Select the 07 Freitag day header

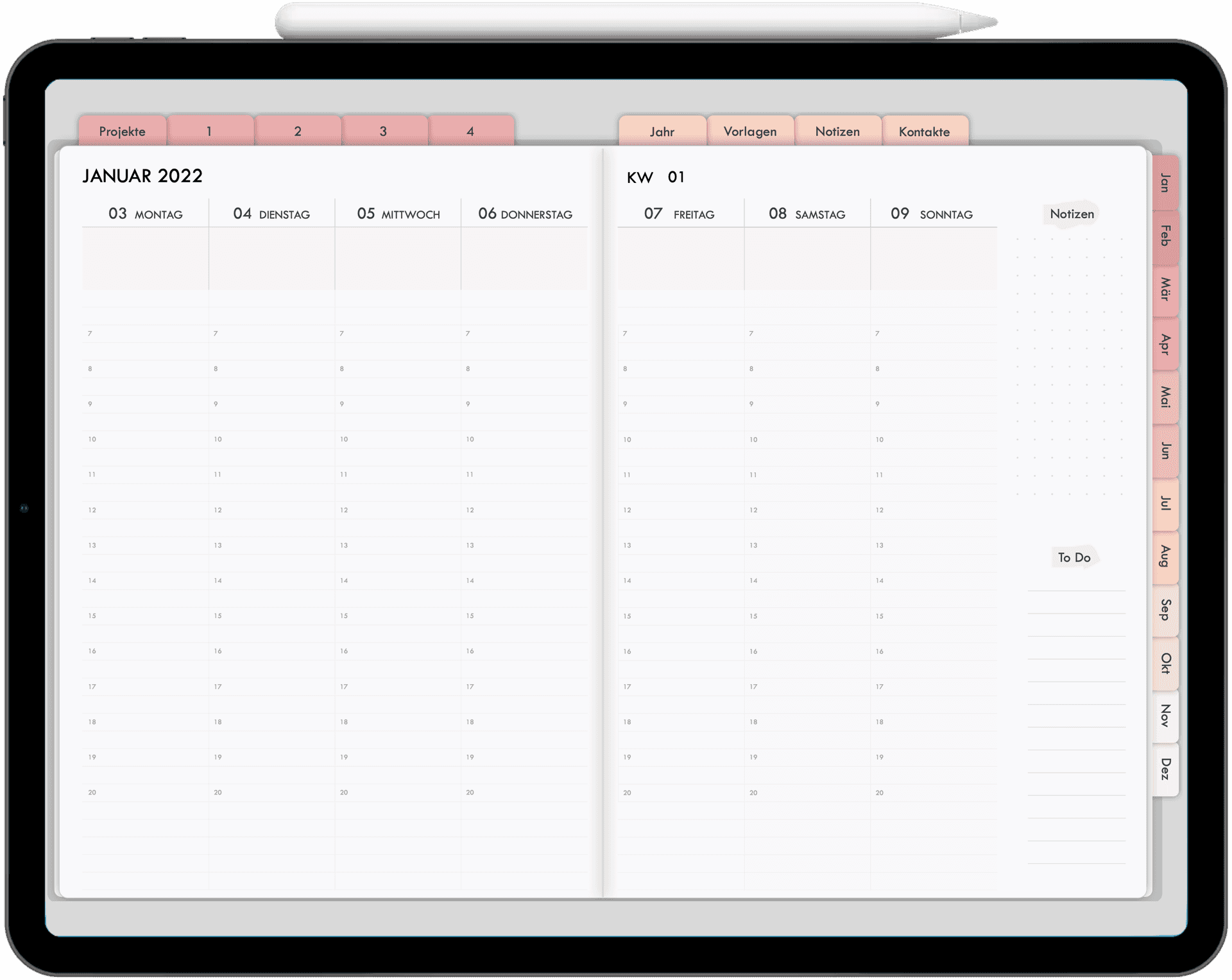(680, 214)
